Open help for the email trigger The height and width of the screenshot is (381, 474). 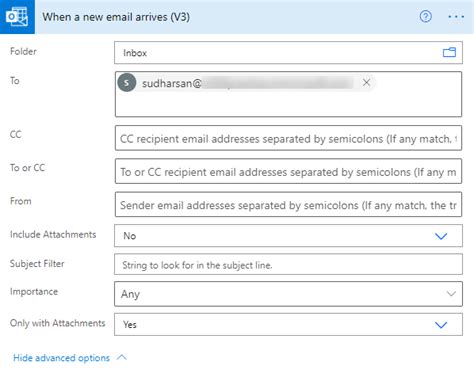pyautogui.click(x=425, y=16)
